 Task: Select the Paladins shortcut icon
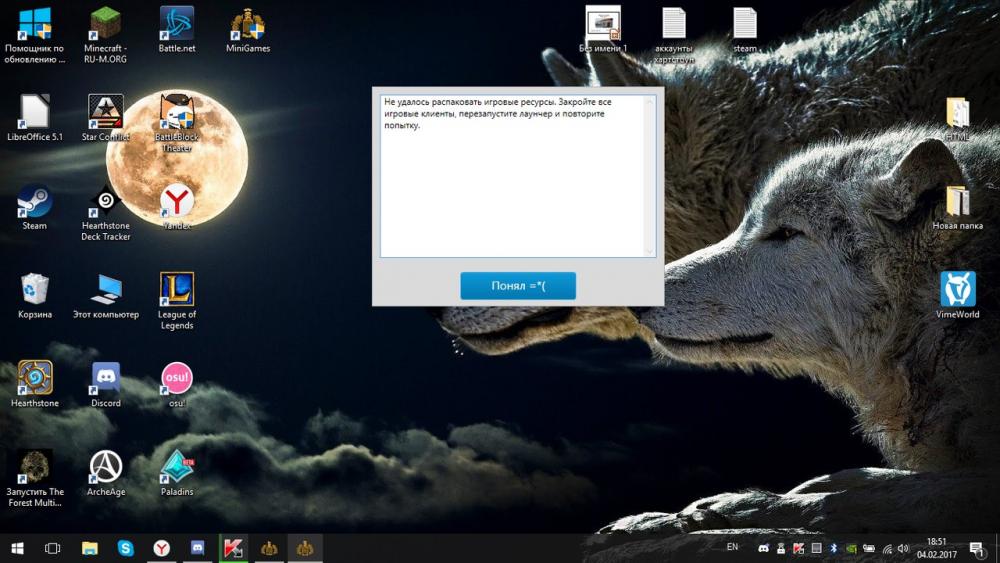coord(177,467)
